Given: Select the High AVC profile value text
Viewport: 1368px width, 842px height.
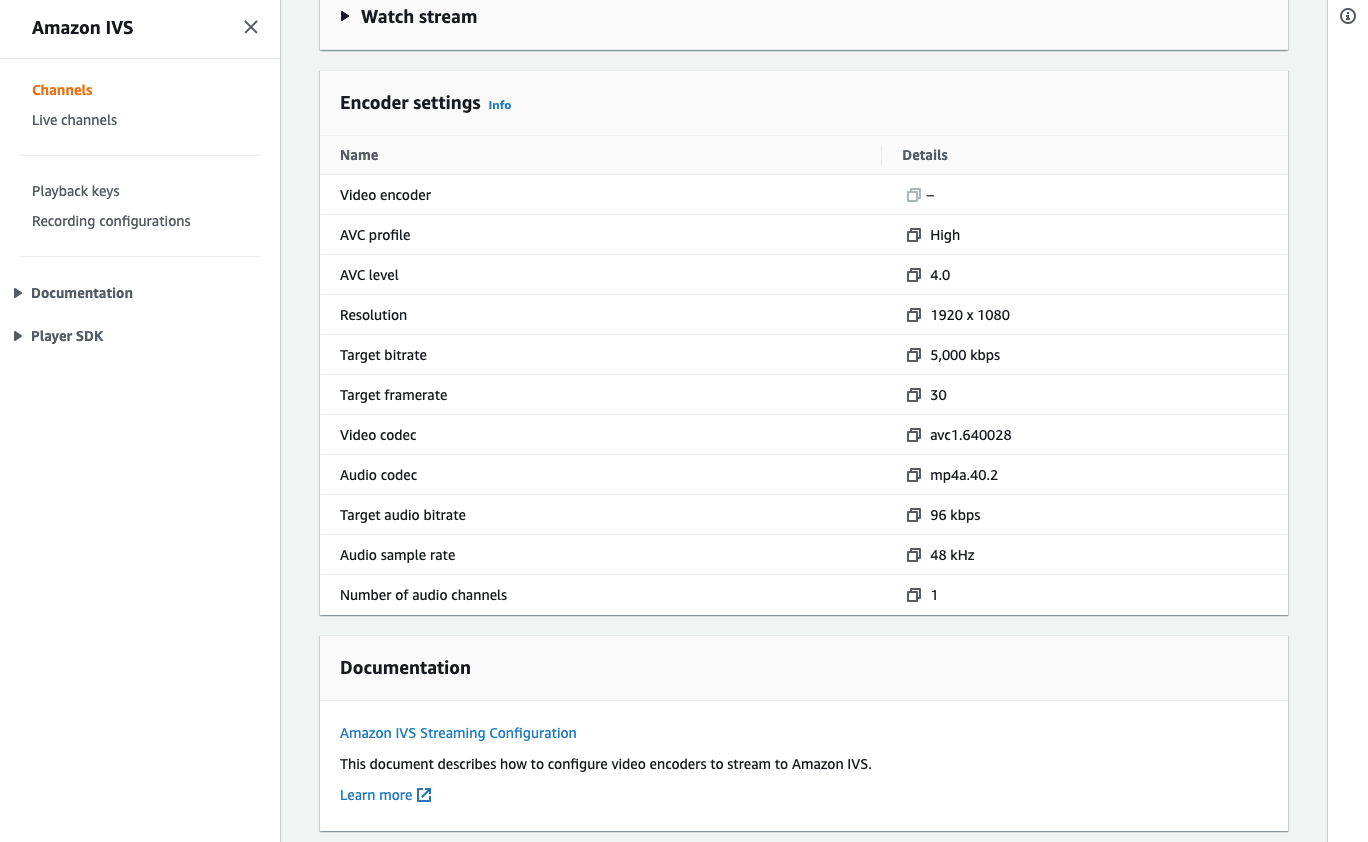Looking at the screenshot, I should click(945, 235).
